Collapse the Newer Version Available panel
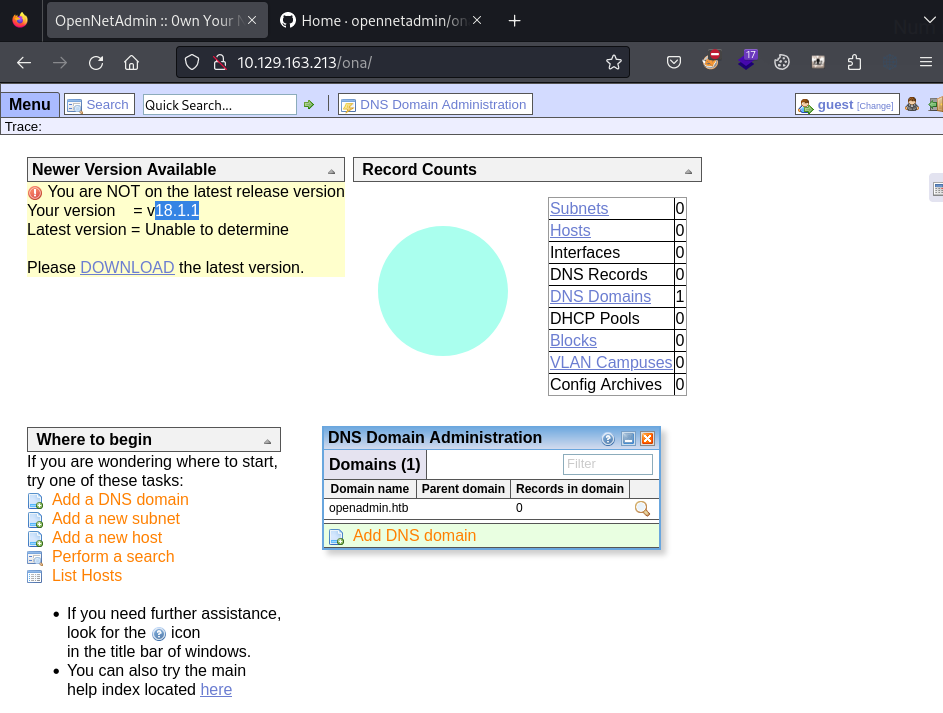This screenshot has width=943, height=713. click(331, 170)
